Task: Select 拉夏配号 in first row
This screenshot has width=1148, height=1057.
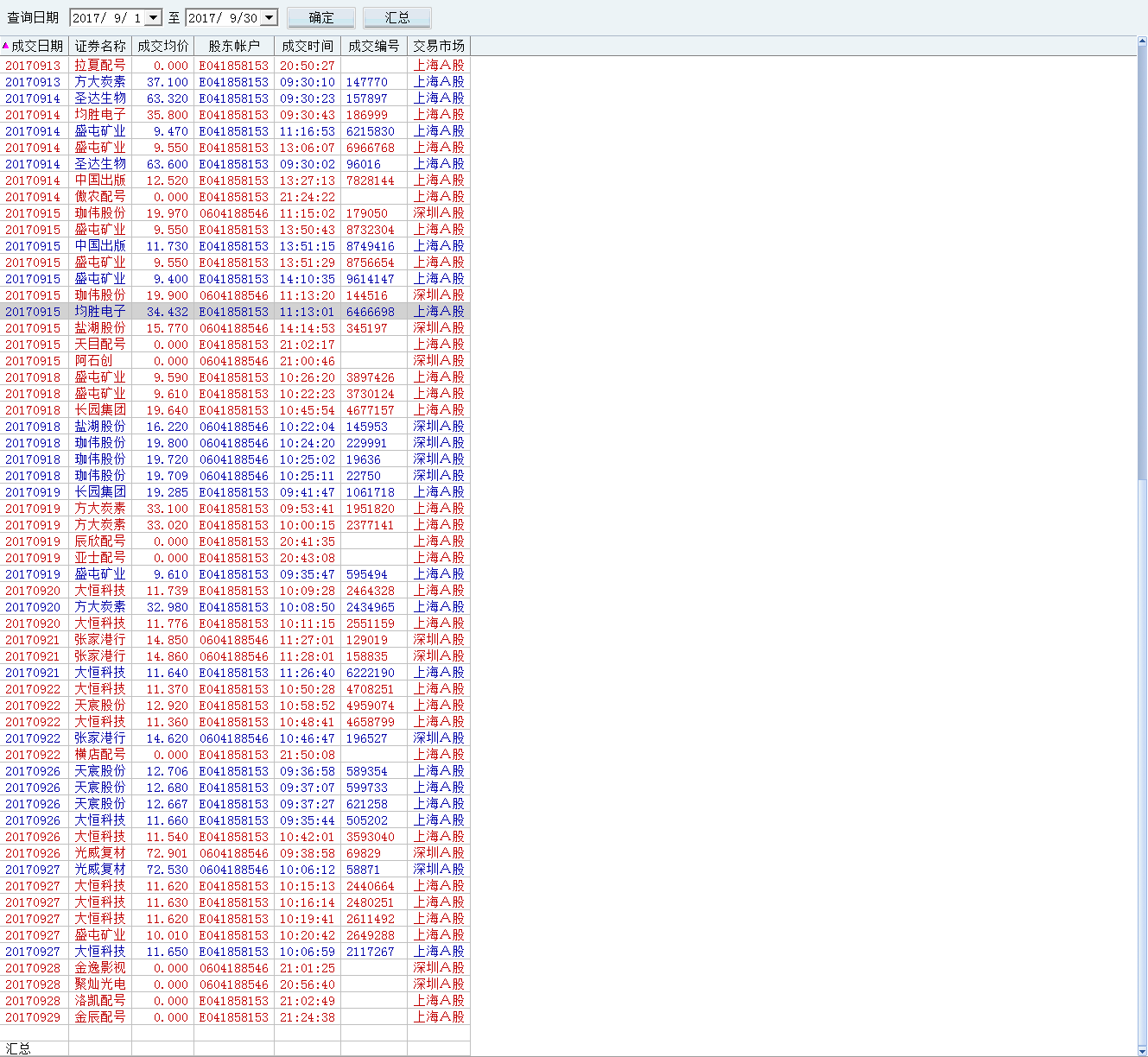Action: (100, 66)
